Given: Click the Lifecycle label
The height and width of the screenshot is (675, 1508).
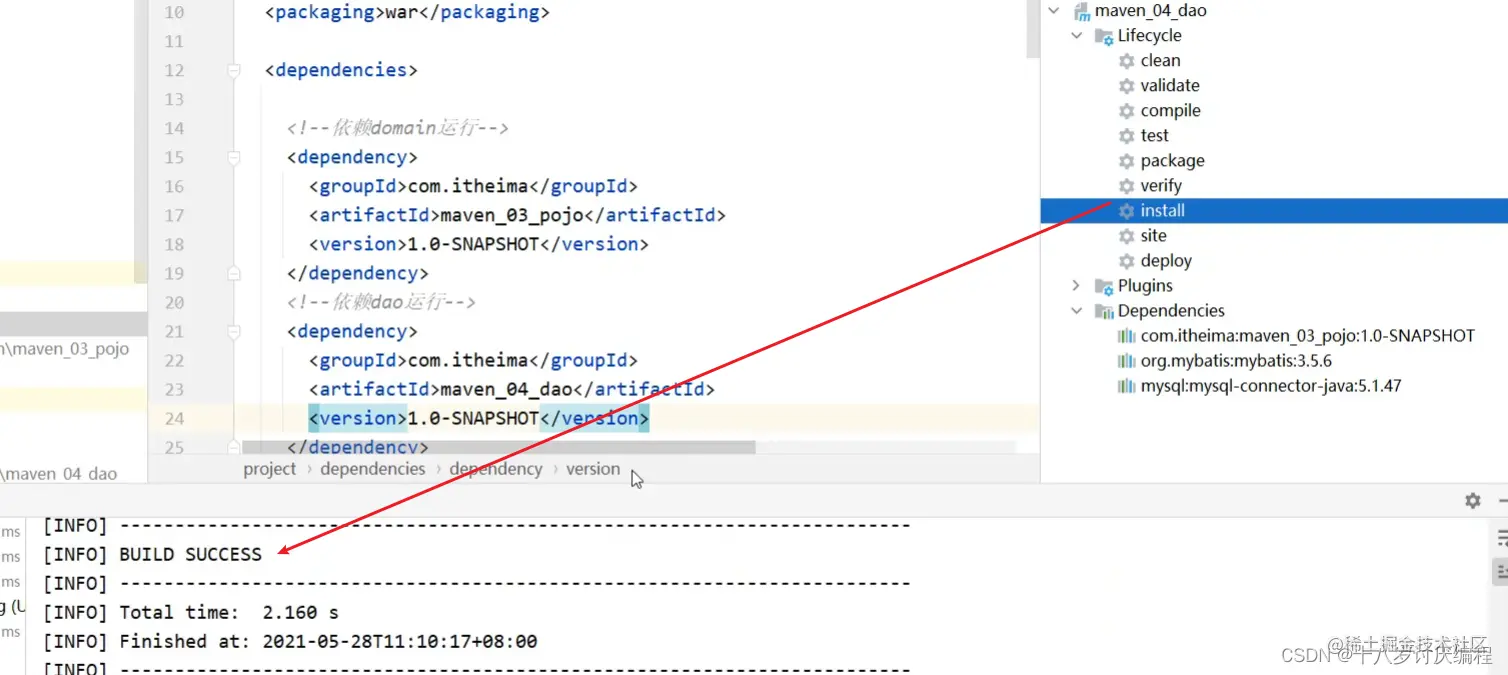Looking at the screenshot, I should pos(1150,35).
